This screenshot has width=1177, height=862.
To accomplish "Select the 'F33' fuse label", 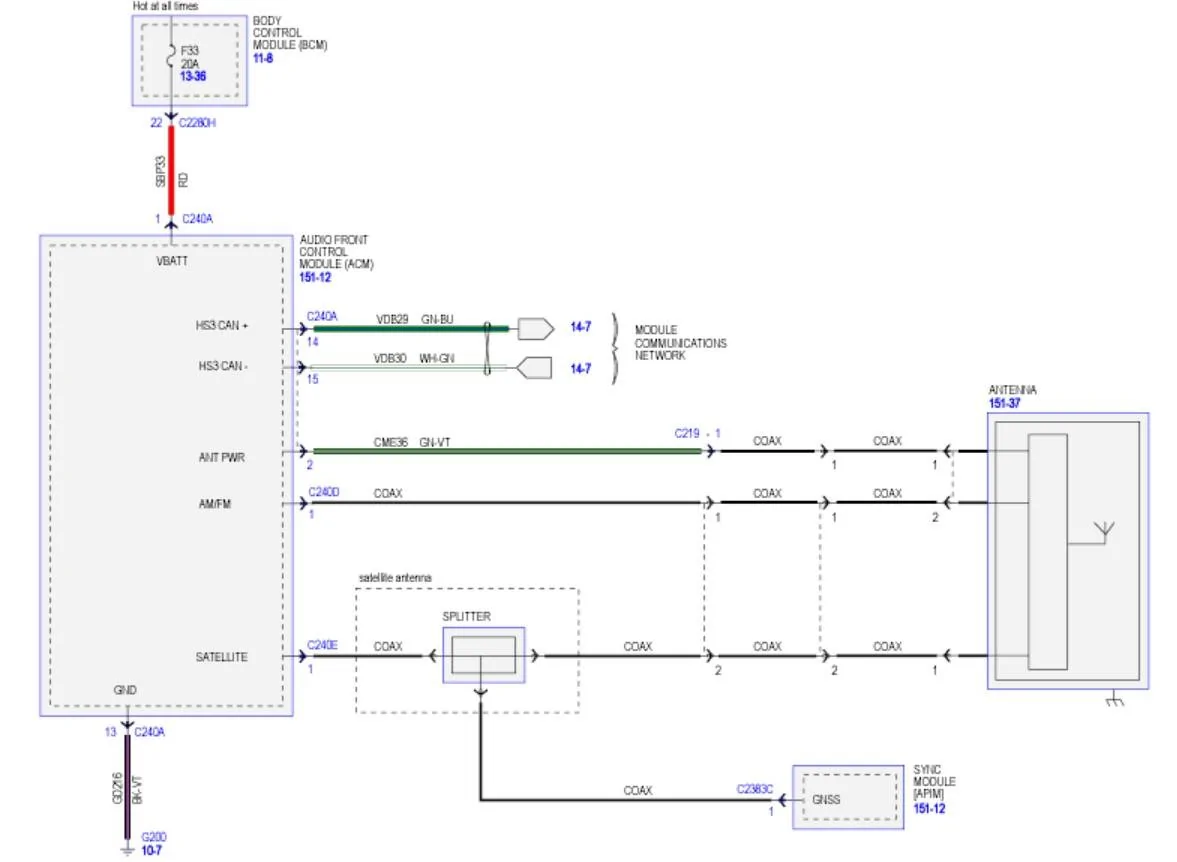I will (x=190, y=50).
